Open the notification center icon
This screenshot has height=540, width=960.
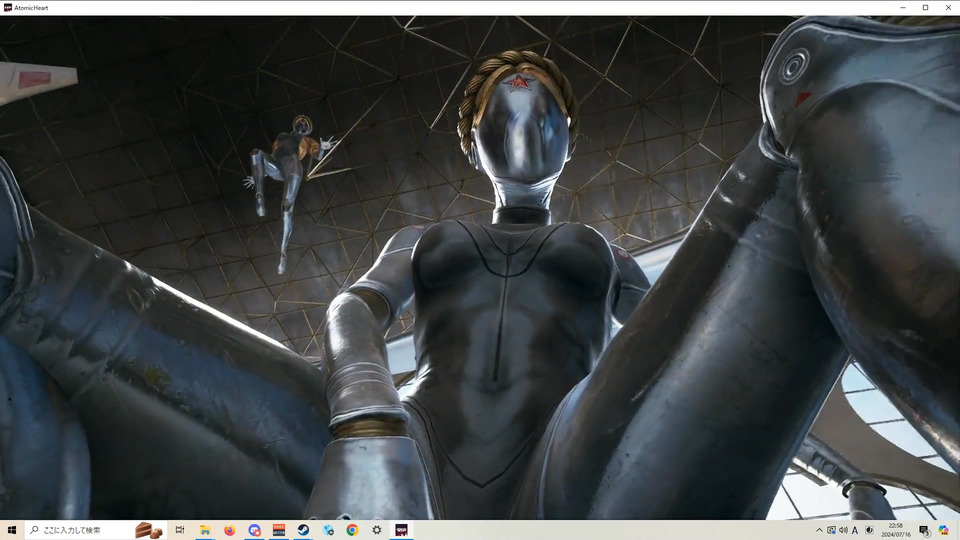(924, 530)
